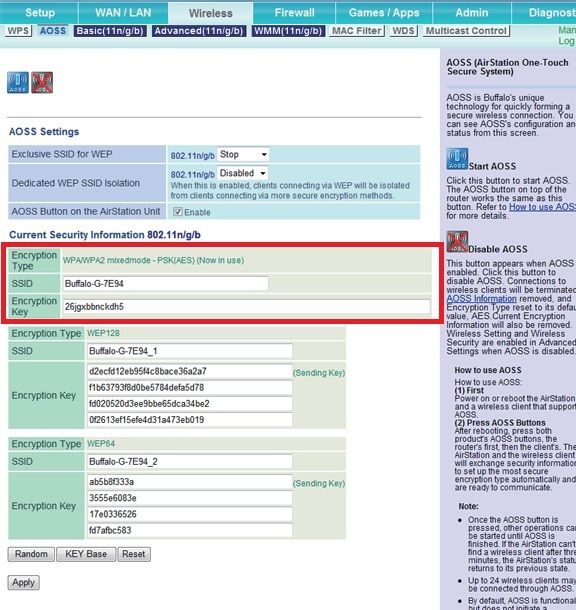Viewport: 576px width, 610px height.
Task: Select the AOSS submenu item
Action: coord(53,31)
